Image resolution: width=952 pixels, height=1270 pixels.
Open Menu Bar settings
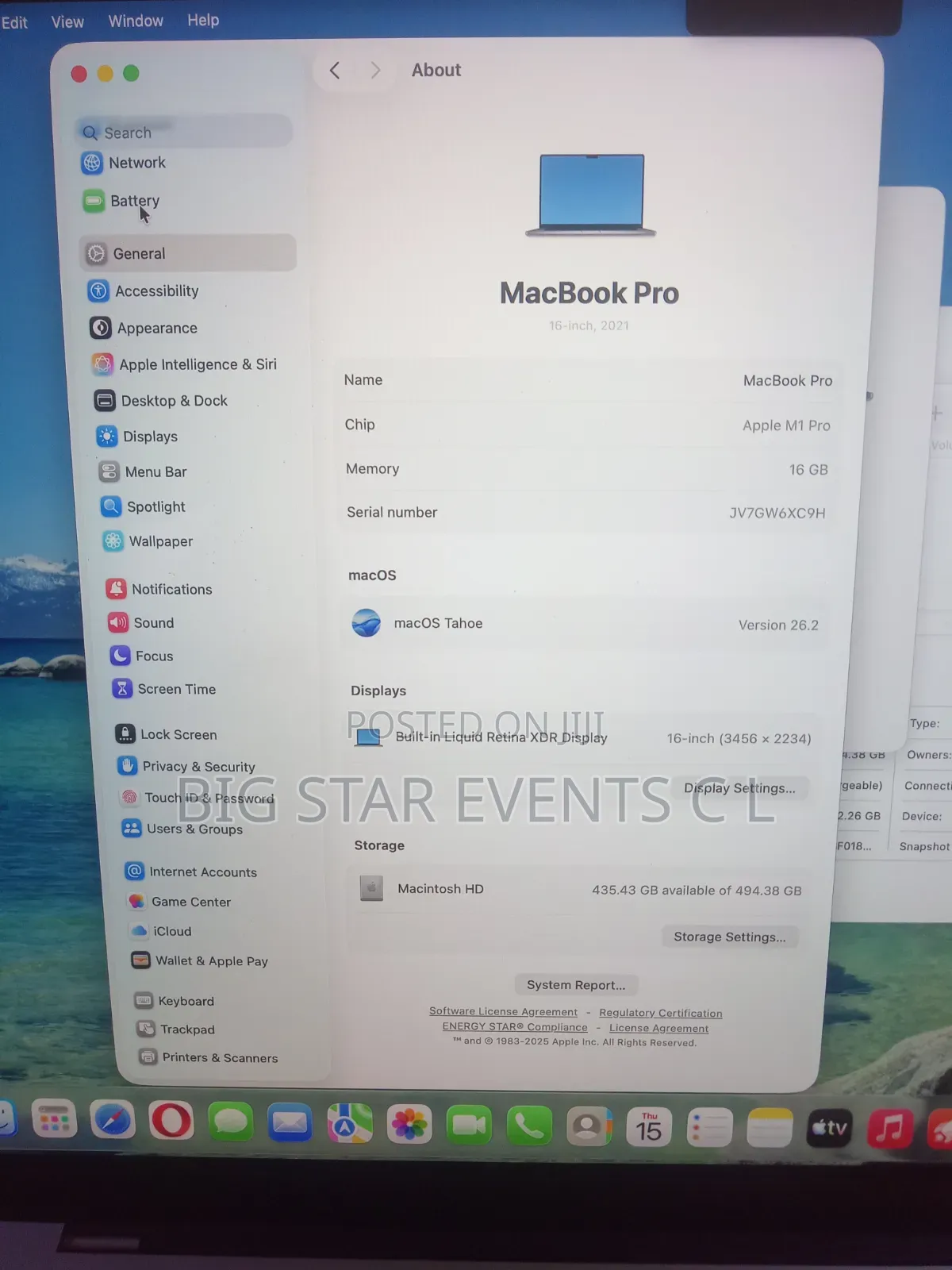(x=143, y=471)
